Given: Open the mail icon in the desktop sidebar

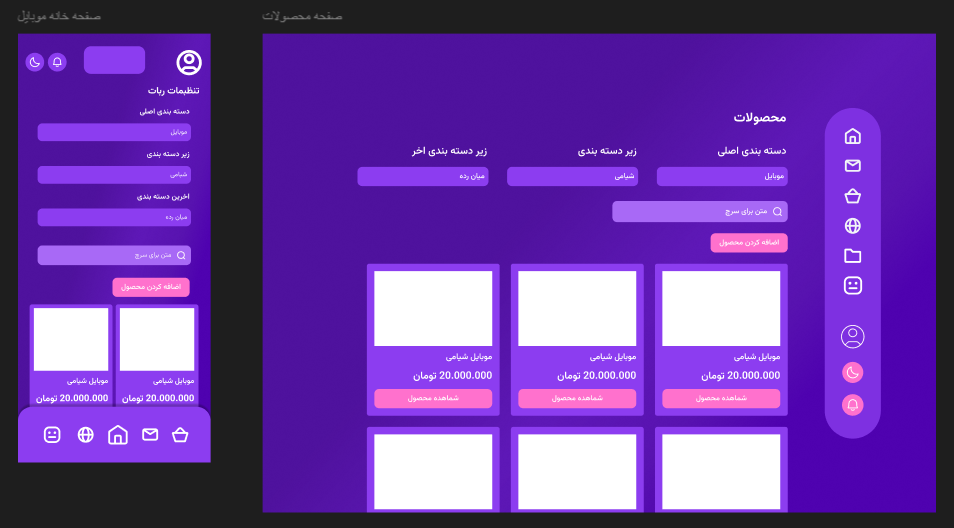Looking at the screenshot, I should point(852,166).
